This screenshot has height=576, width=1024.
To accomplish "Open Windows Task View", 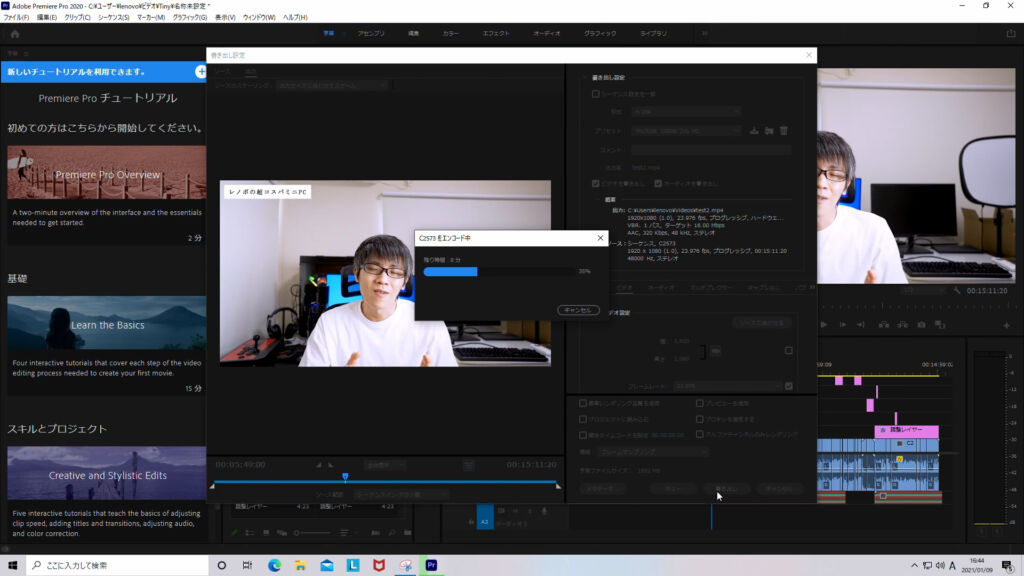I will click(x=247, y=566).
